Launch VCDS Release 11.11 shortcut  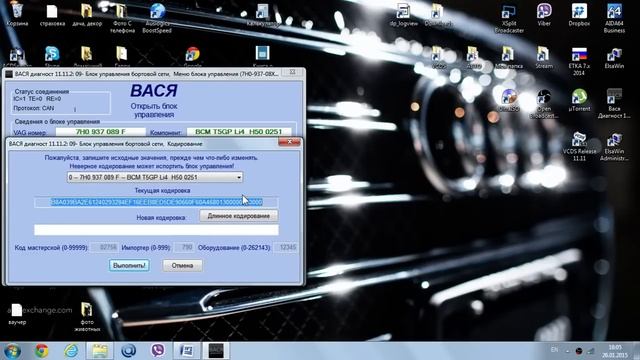(x=579, y=146)
